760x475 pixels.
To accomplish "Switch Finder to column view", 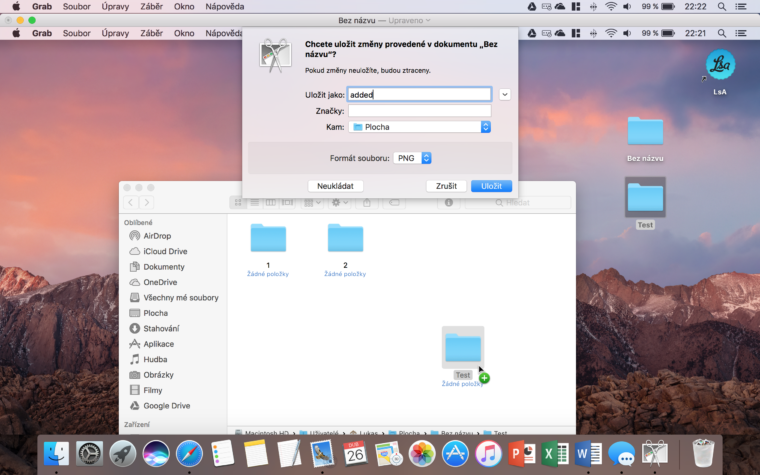I will [x=270, y=203].
